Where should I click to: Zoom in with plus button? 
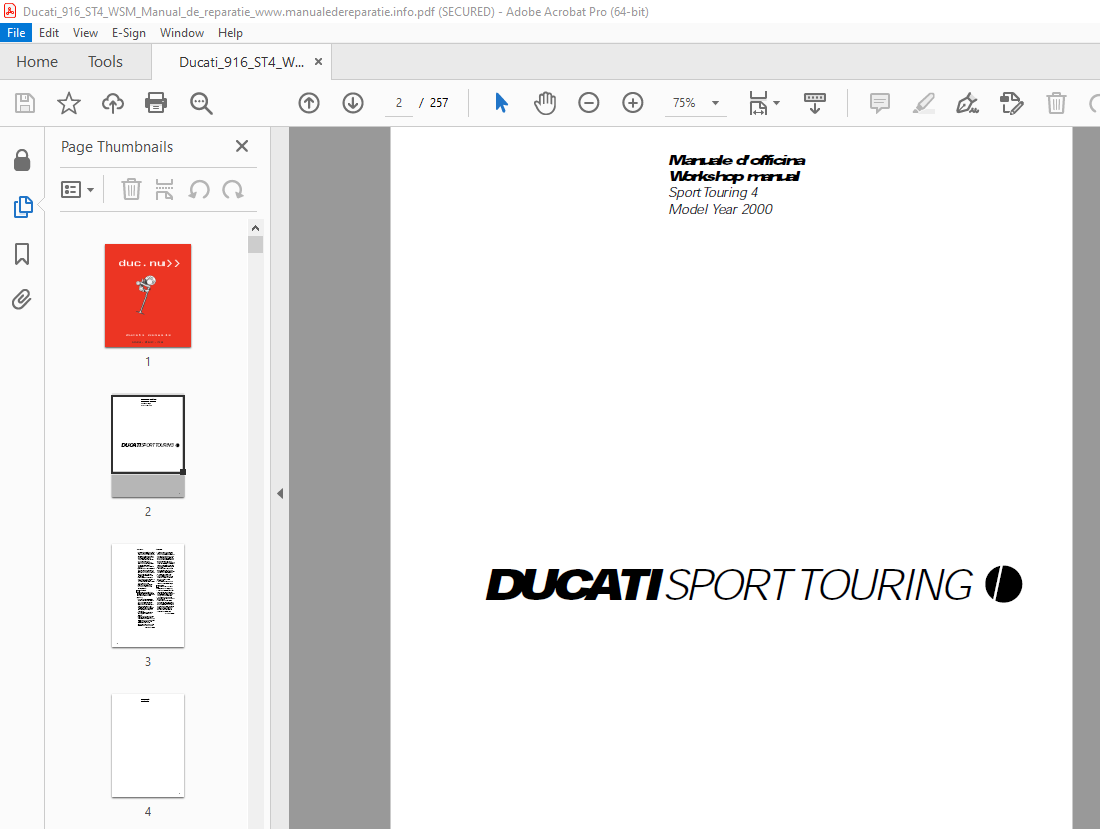(x=633, y=103)
